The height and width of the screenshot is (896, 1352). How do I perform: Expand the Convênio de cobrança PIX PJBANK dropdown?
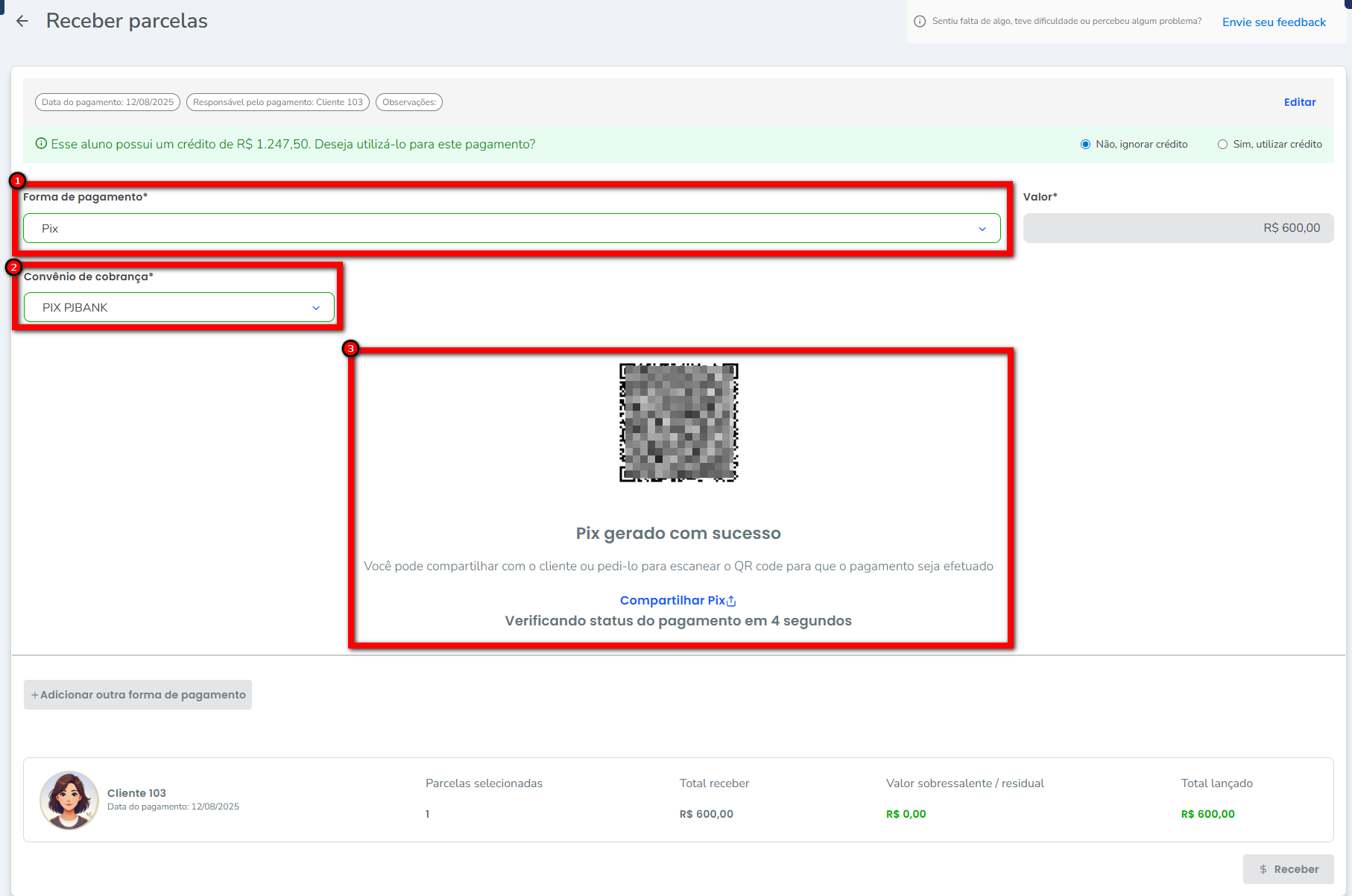point(179,308)
